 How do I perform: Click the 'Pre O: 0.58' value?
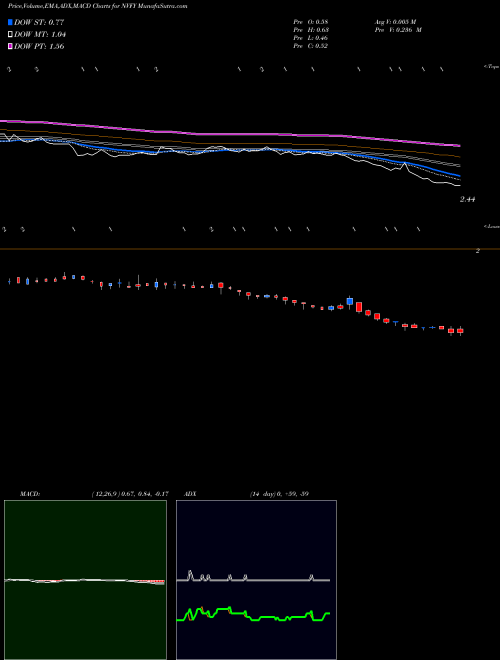click(311, 22)
